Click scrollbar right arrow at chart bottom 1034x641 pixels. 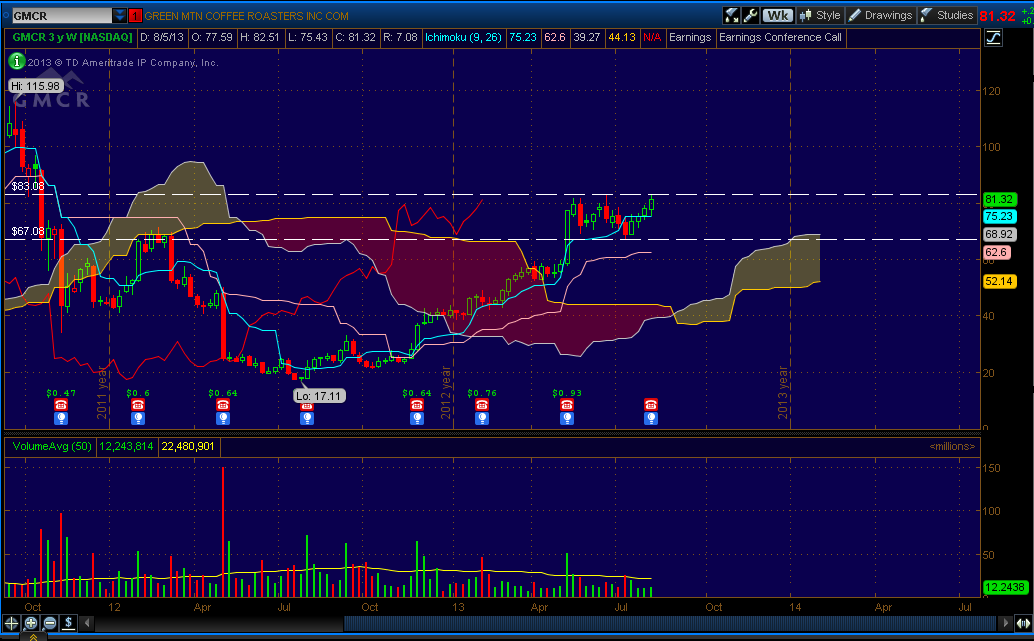[1005, 623]
